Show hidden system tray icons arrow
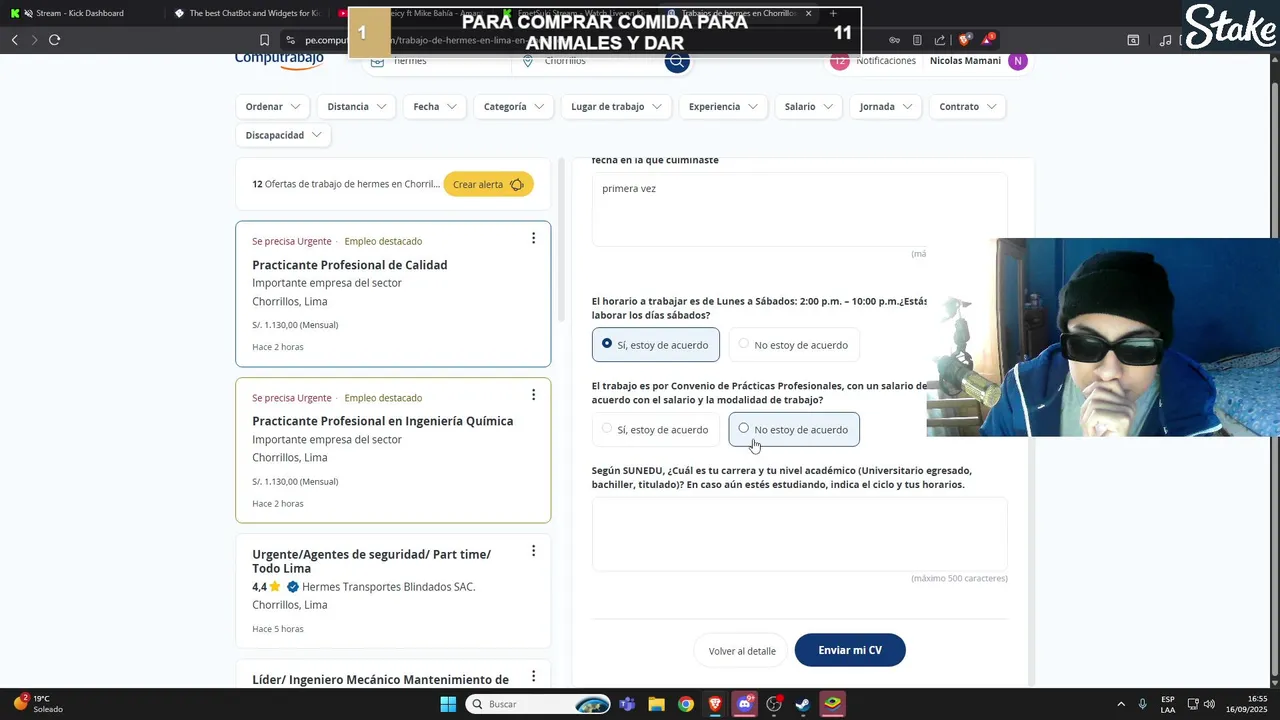 point(1120,704)
